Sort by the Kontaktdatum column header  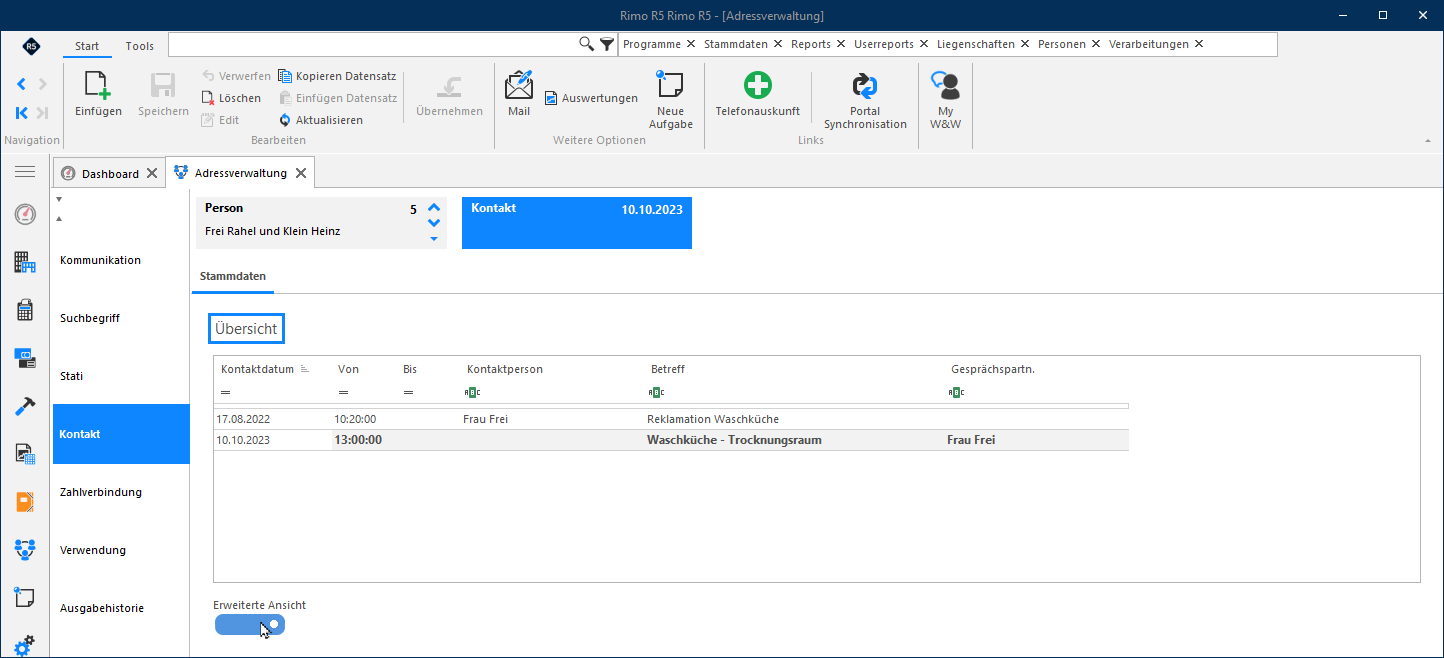click(257, 369)
